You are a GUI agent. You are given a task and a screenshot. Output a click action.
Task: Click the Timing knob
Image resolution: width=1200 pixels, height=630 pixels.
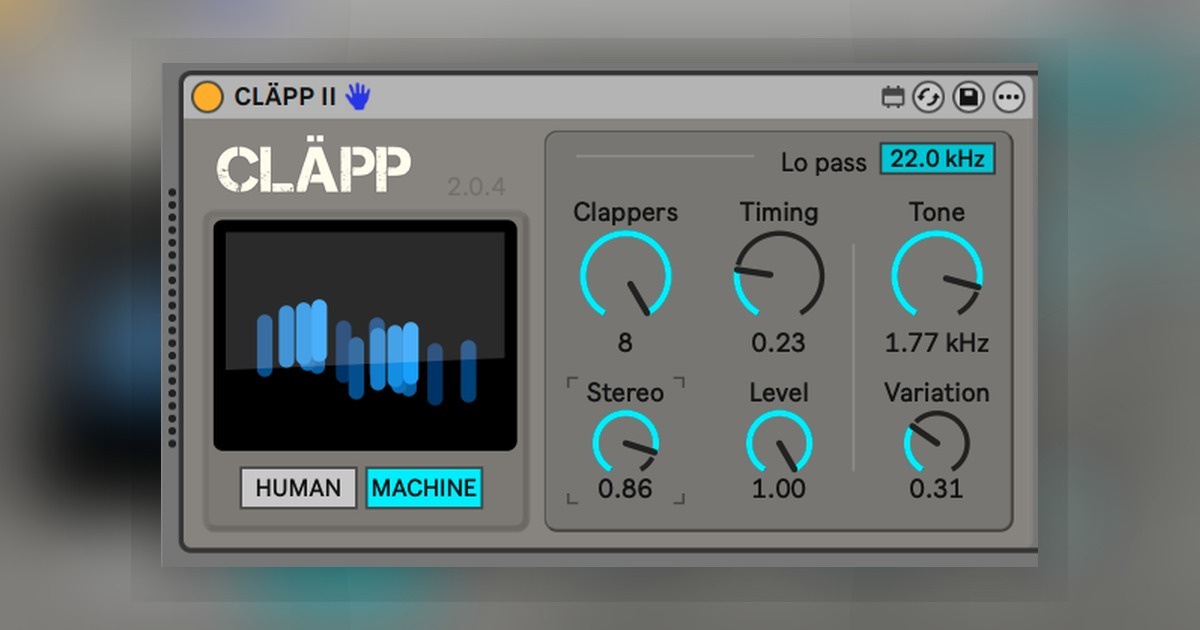pos(779,275)
